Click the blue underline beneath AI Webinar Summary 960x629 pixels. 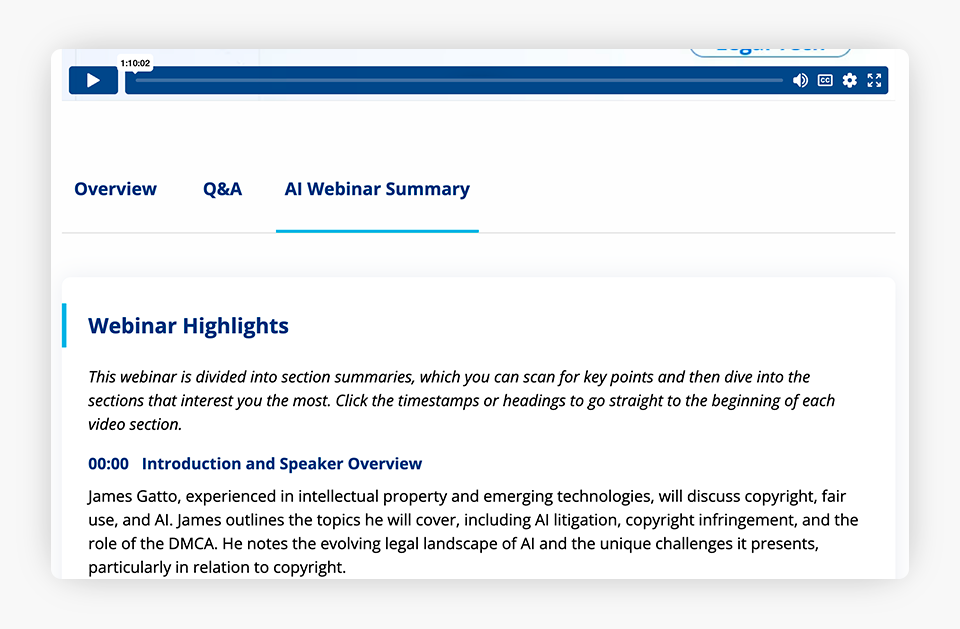pos(377,230)
